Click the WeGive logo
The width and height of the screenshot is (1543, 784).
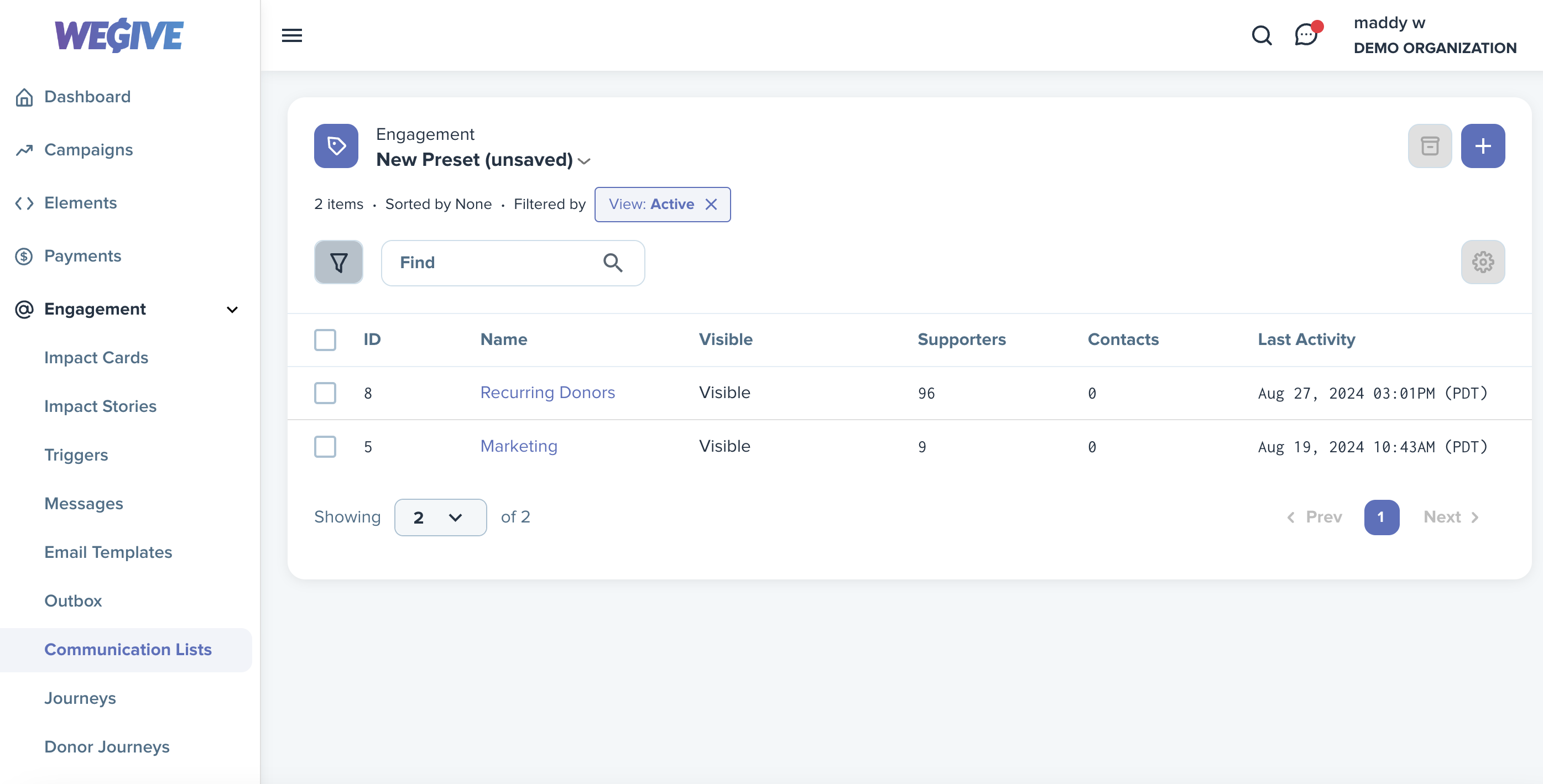[119, 35]
